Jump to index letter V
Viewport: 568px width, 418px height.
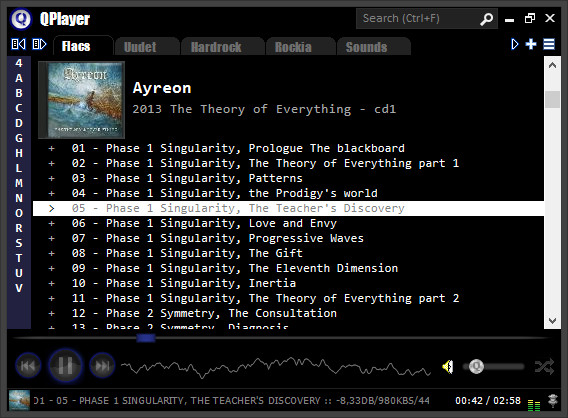(19, 288)
